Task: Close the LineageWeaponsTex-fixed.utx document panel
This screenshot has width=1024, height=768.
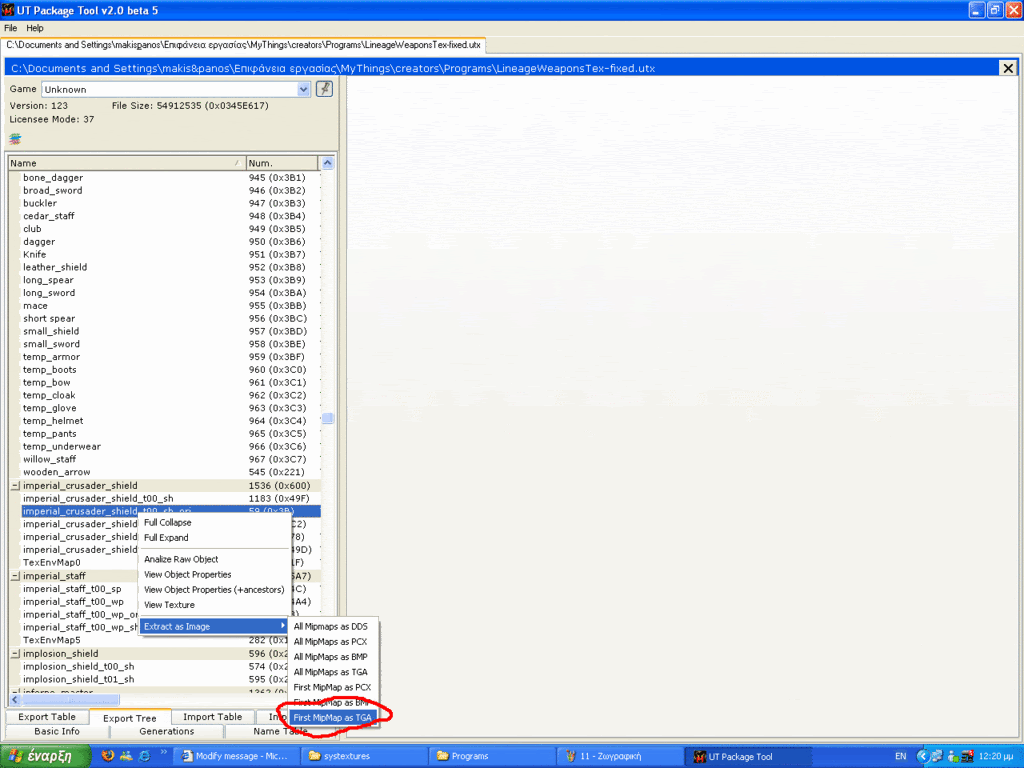Action: coord(1007,68)
